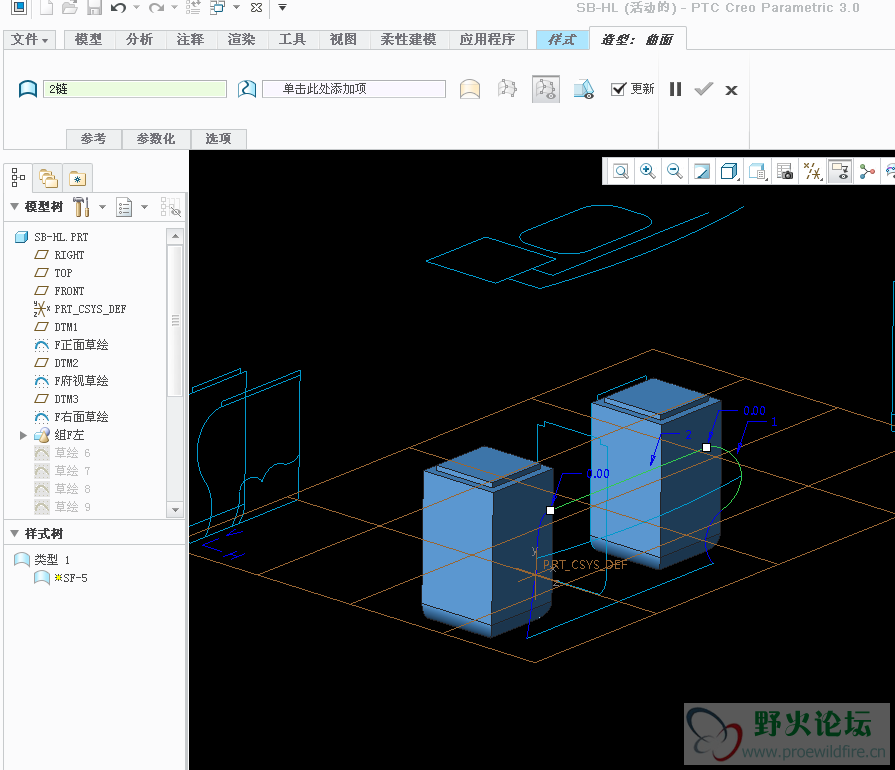895x770 pixels.
Task: Open the Display Style cube dropdown
Action: coord(729,171)
